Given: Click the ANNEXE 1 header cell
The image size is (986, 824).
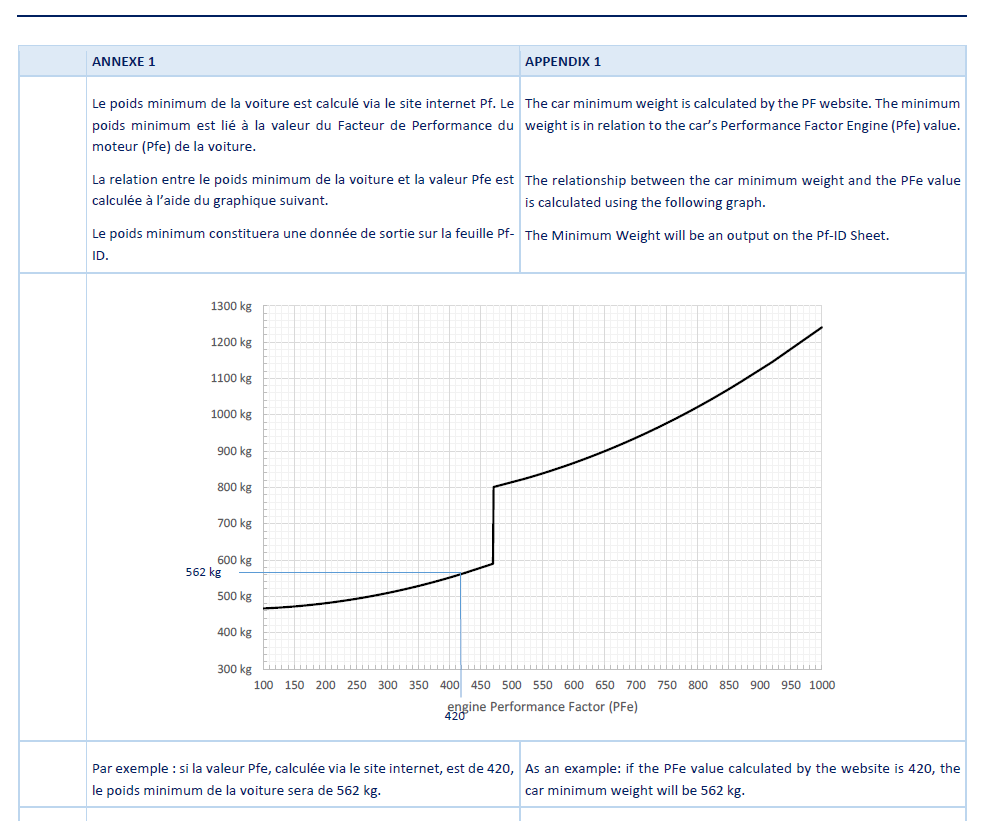Looking at the screenshot, I should (x=124, y=62).
